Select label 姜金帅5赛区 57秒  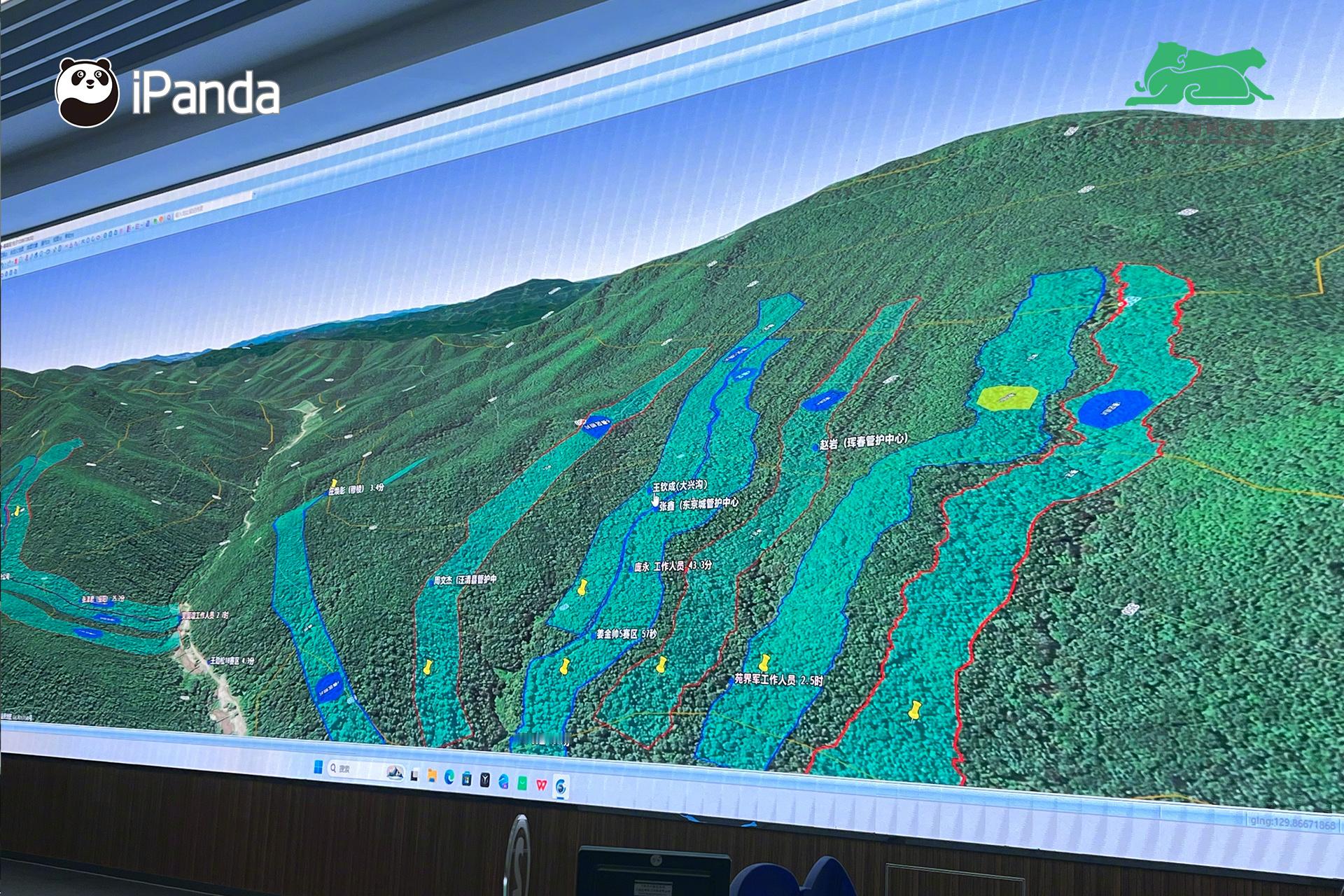pyautogui.click(x=626, y=634)
